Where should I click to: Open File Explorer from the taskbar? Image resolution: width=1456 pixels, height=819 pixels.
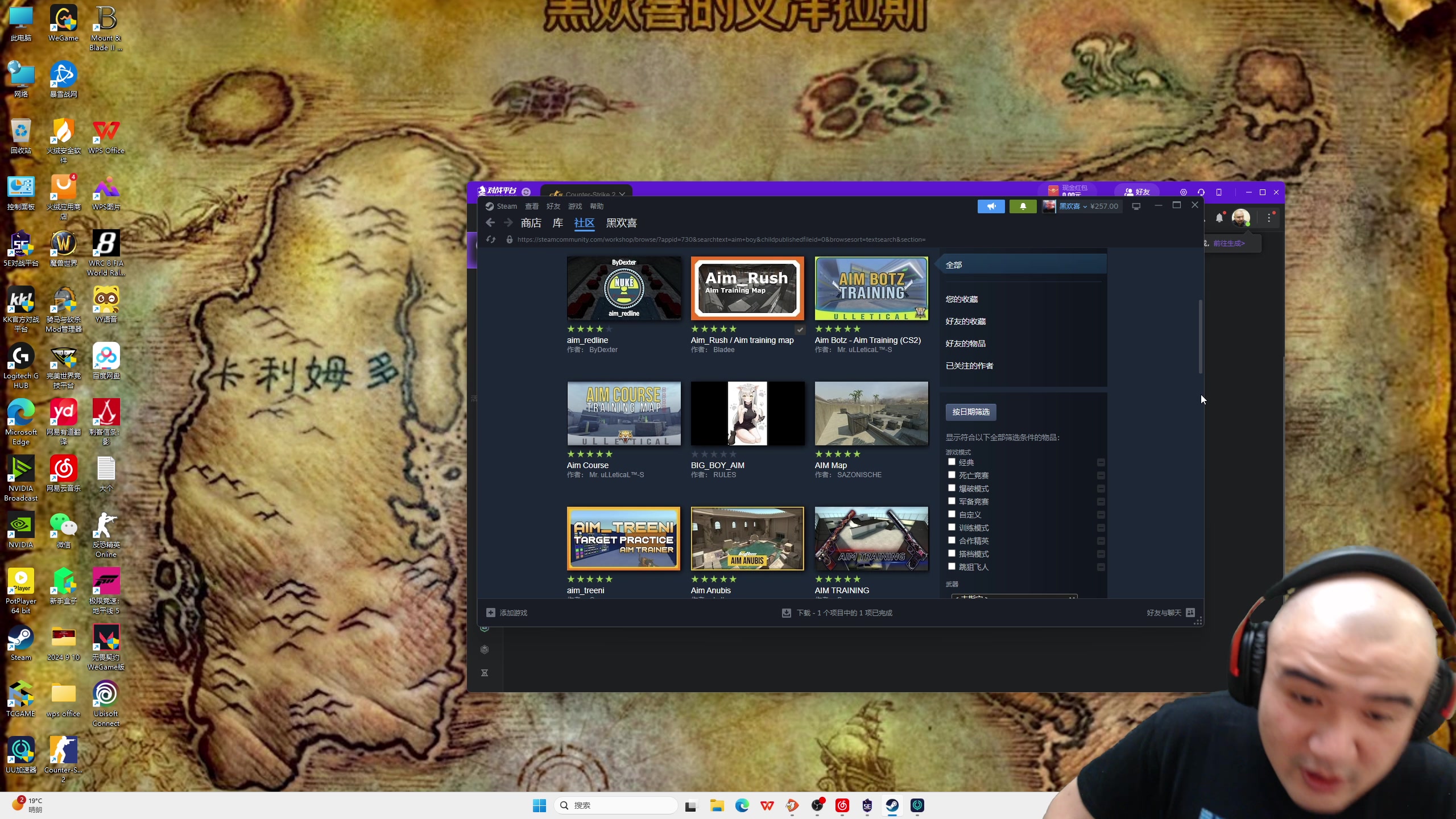tap(716, 805)
